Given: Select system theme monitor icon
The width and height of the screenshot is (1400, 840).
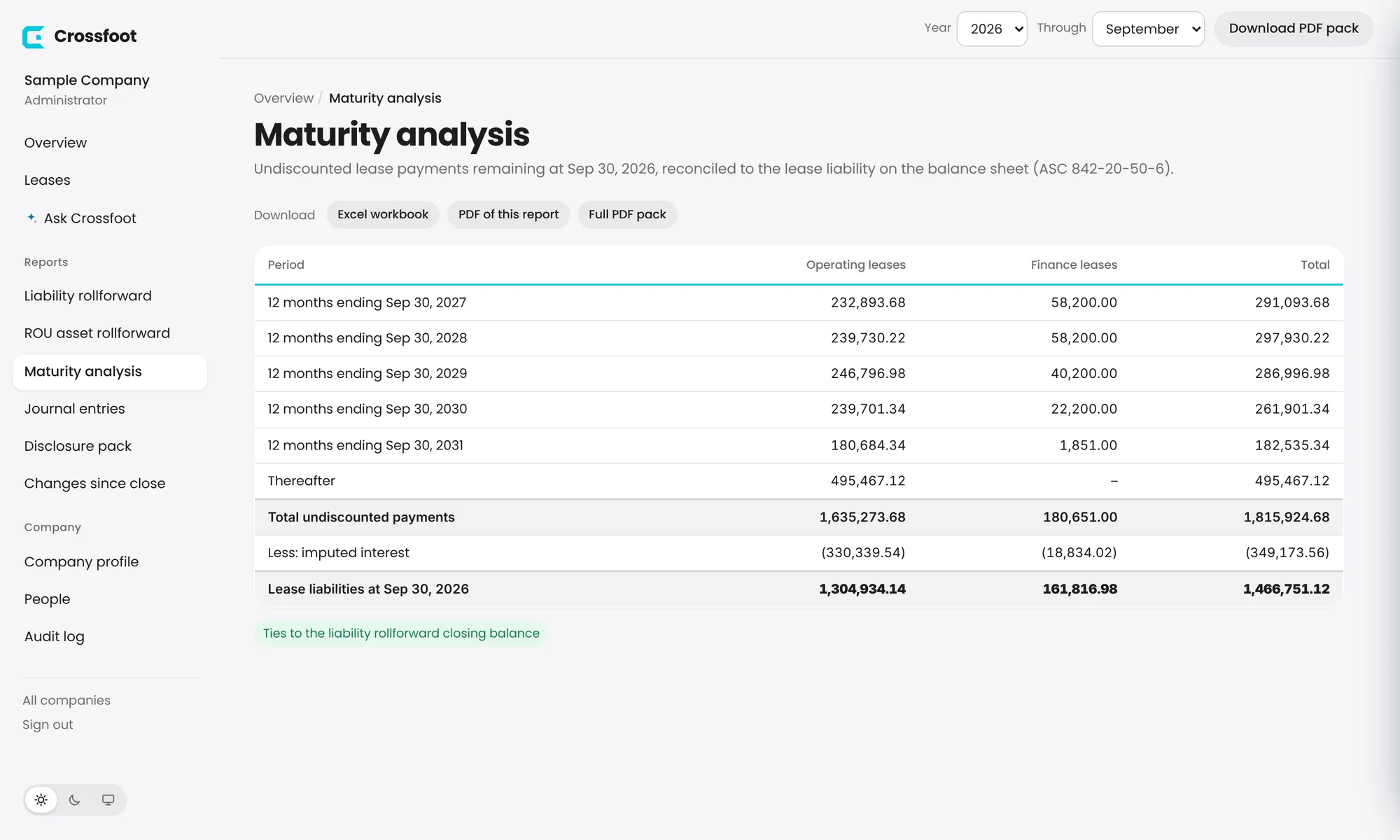Looking at the screenshot, I should point(108,799).
